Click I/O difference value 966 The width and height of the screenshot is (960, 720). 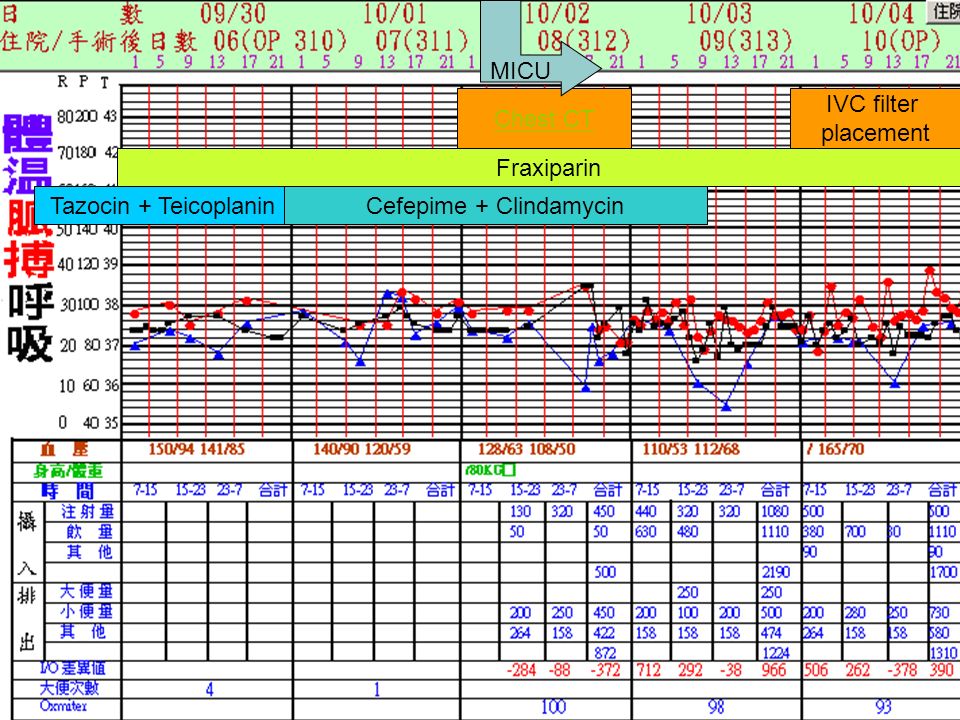773,670
